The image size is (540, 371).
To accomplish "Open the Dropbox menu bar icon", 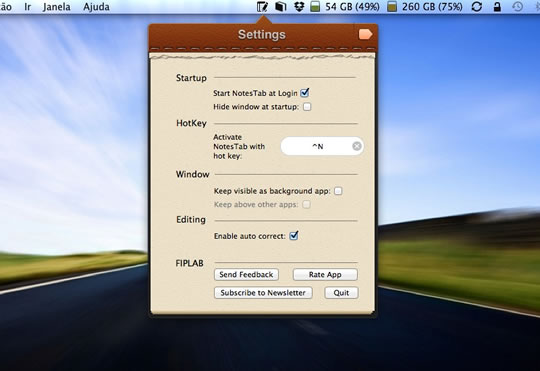I will point(299,7).
